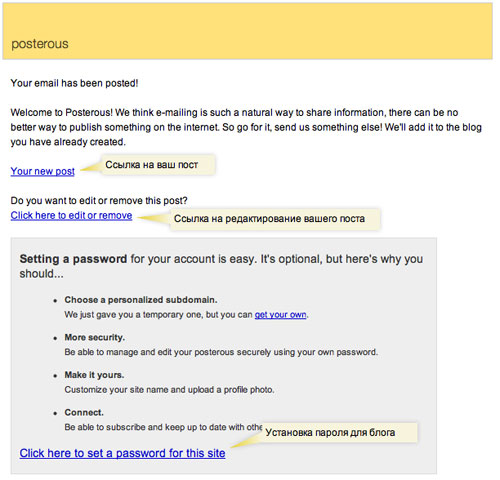Click the 'More security.' bullet heading
The image size is (500, 480).
click(x=95, y=337)
